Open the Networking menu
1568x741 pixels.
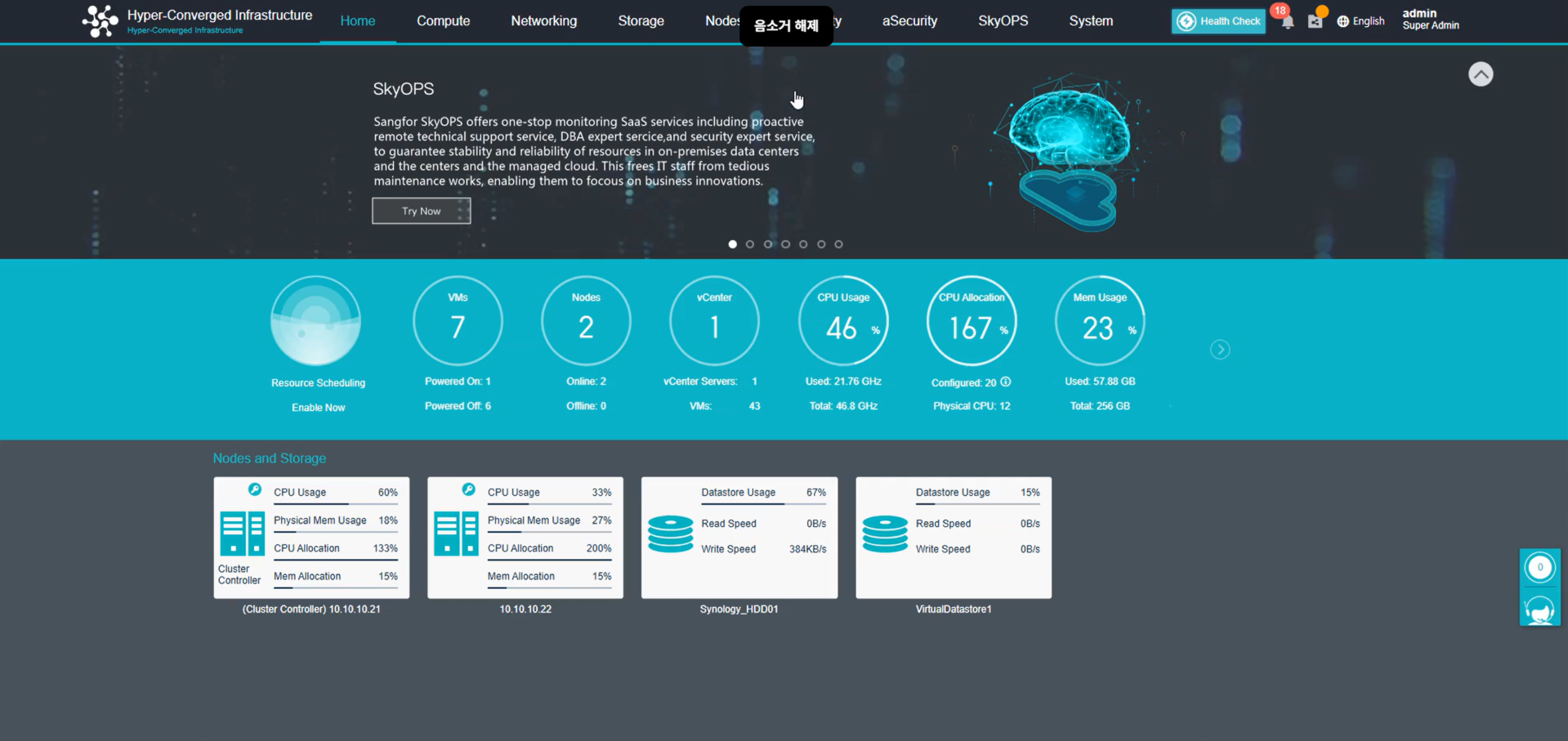pyautogui.click(x=544, y=21)
